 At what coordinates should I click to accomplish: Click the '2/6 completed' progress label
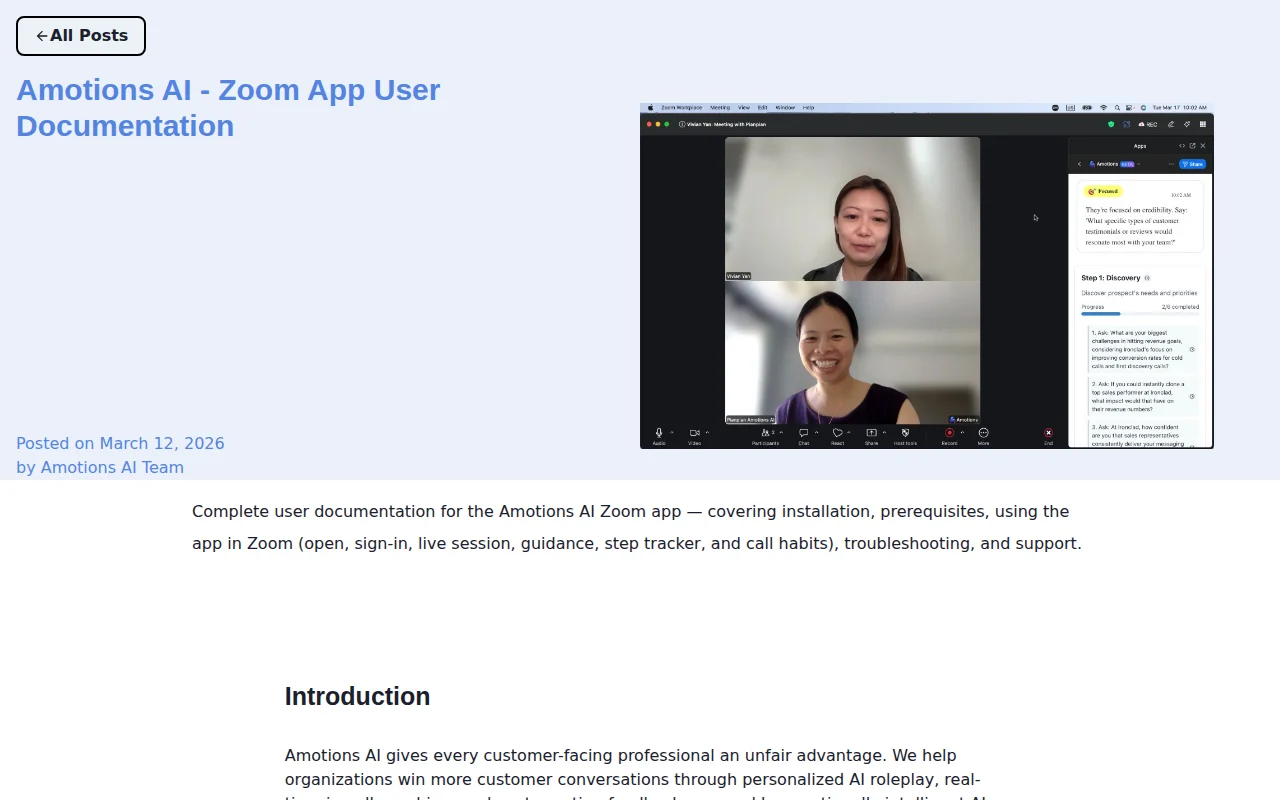(x=1180, y=307)
